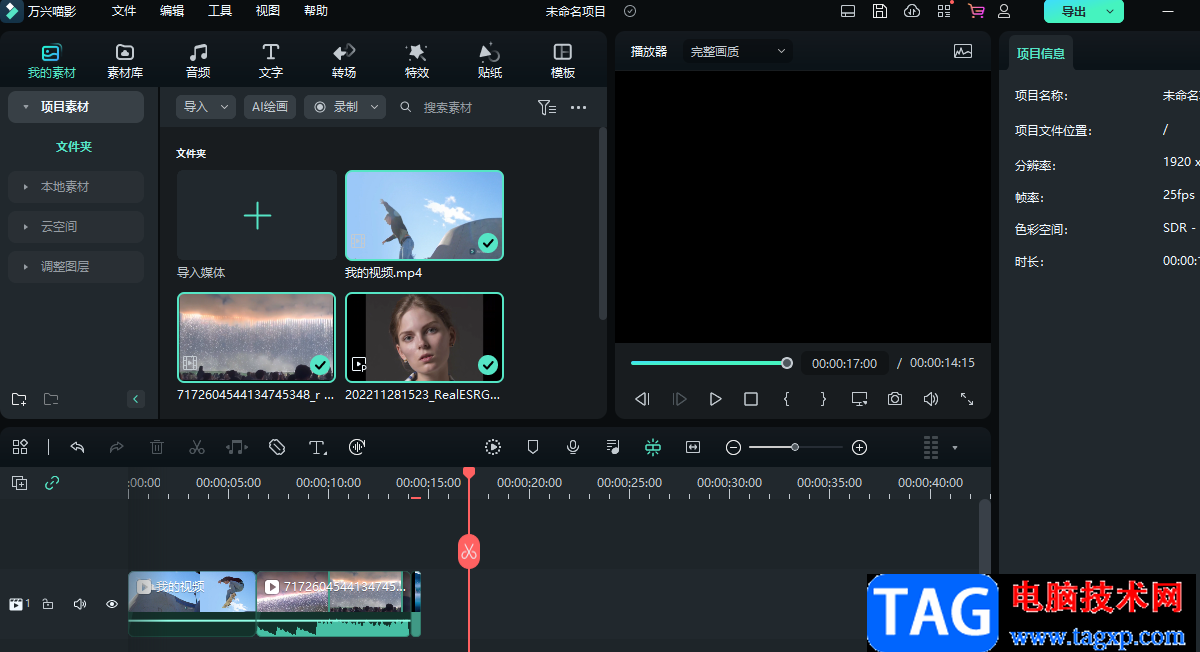Click the cloud upload icon in the title bar
The height and width of the screenshot is (652, 1200).
point(912,11)
